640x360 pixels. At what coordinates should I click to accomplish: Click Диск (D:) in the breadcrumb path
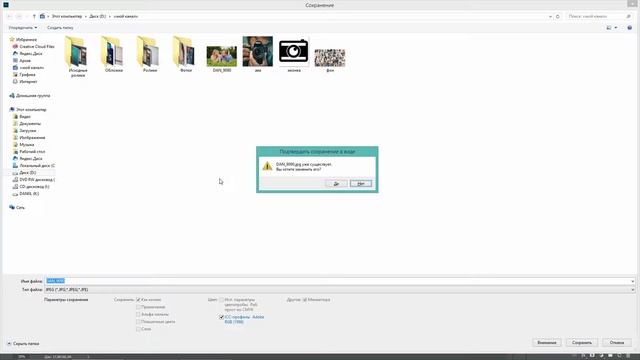(x=98, y=16)
